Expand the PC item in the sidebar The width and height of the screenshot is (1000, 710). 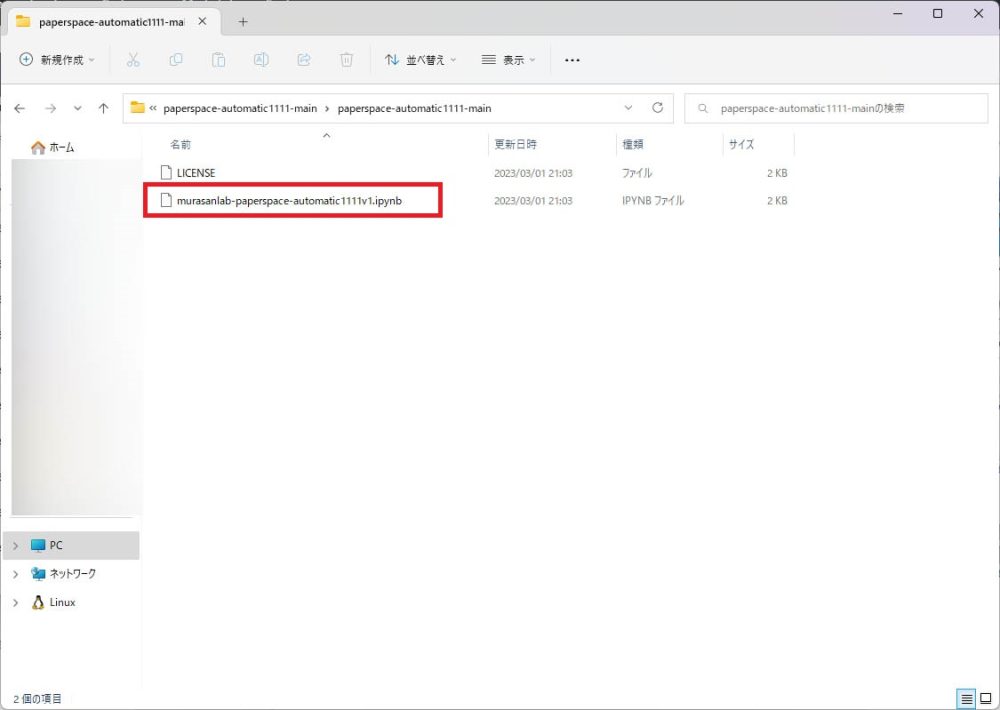pyautogui.click(x=16, y=545)
